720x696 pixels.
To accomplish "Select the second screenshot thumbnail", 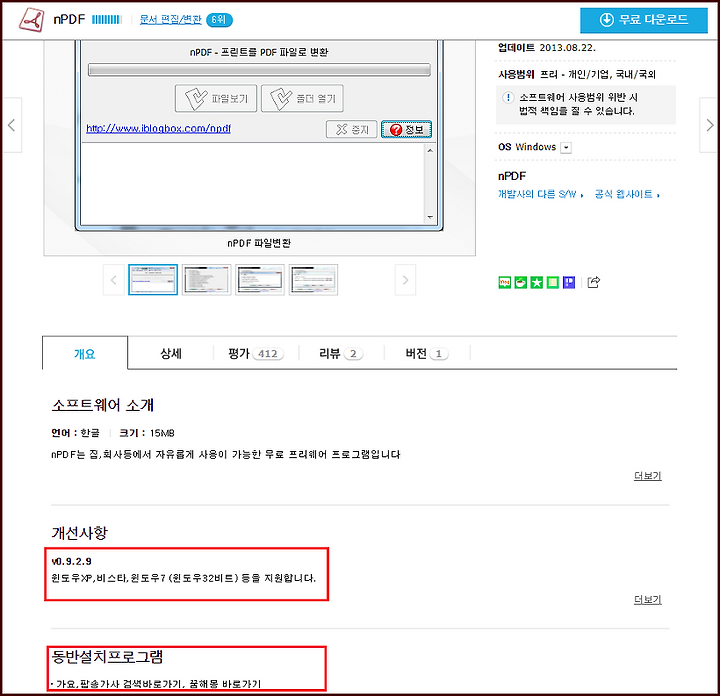I will [207, 280].
